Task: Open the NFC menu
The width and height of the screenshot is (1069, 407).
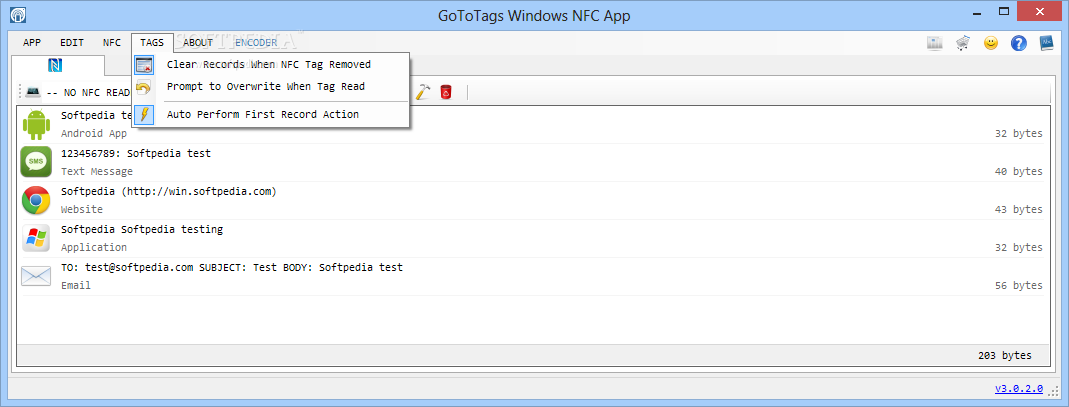Action: coord(112,42)
